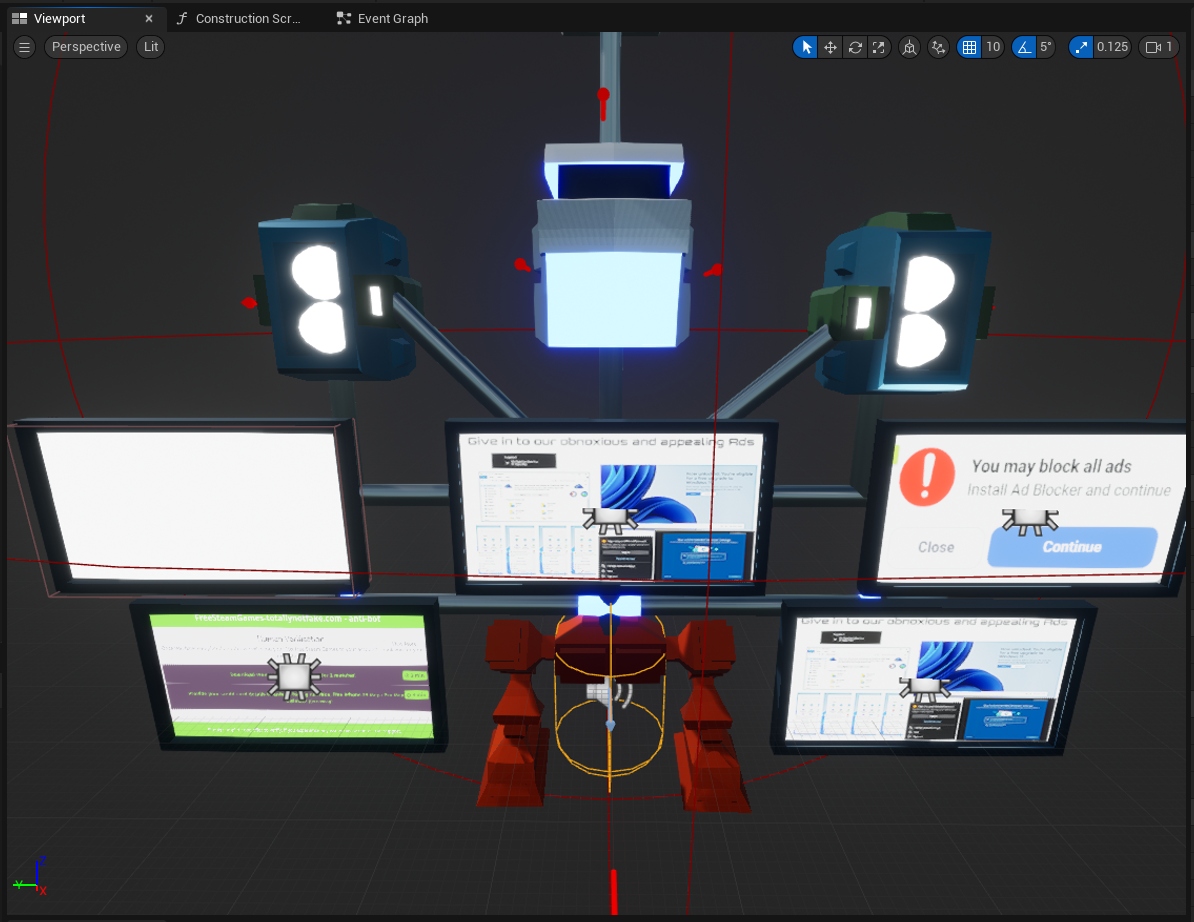
Task: Activate the Rotate tool
Action: (855, 47)
